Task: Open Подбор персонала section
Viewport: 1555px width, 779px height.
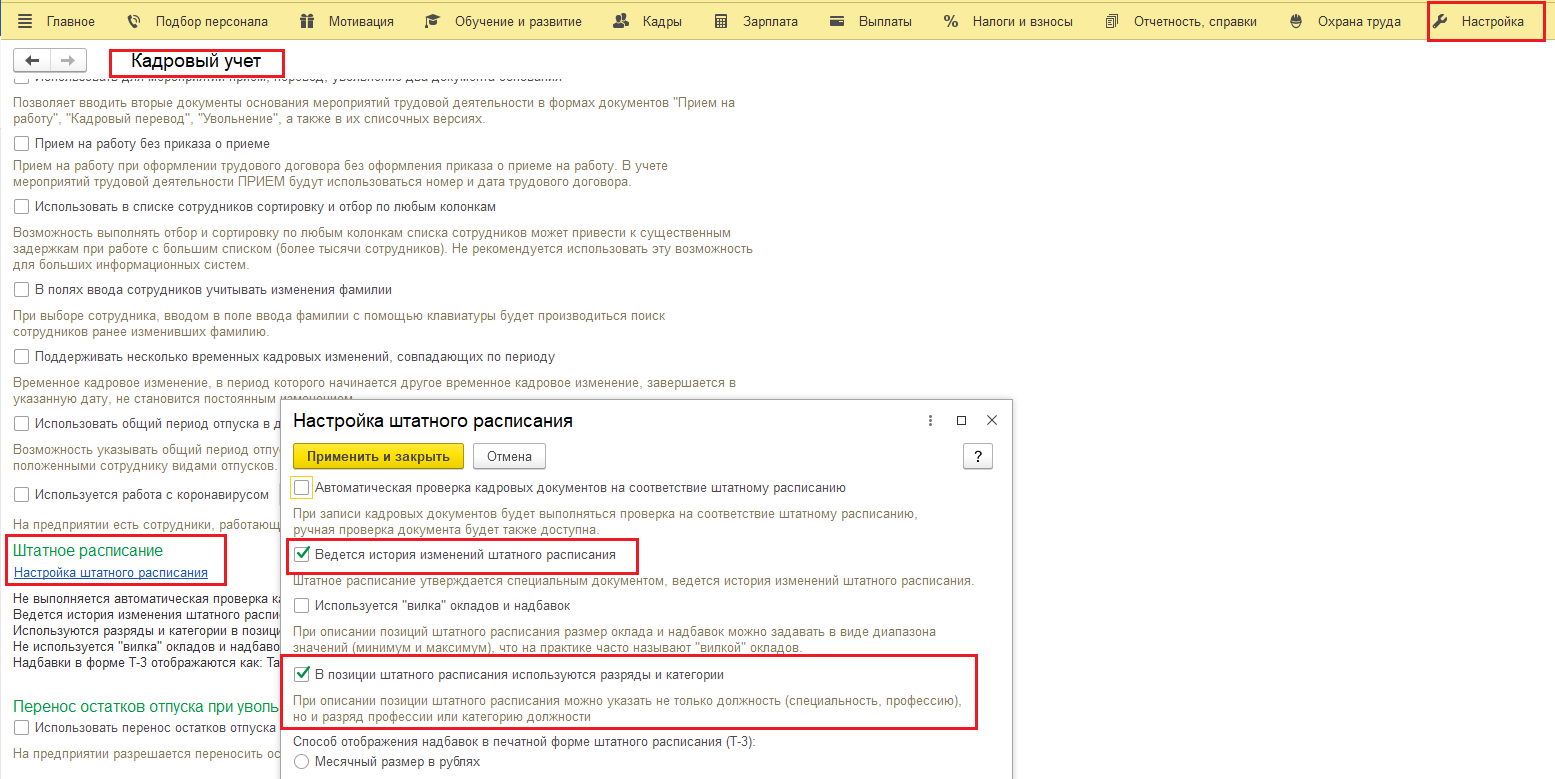Action: [x=198, y=21]
